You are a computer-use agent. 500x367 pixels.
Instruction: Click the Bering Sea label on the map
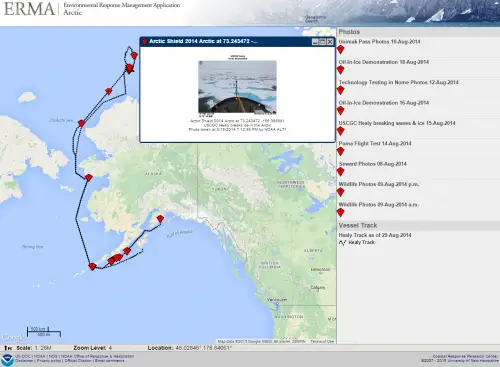tap(32, 247)
